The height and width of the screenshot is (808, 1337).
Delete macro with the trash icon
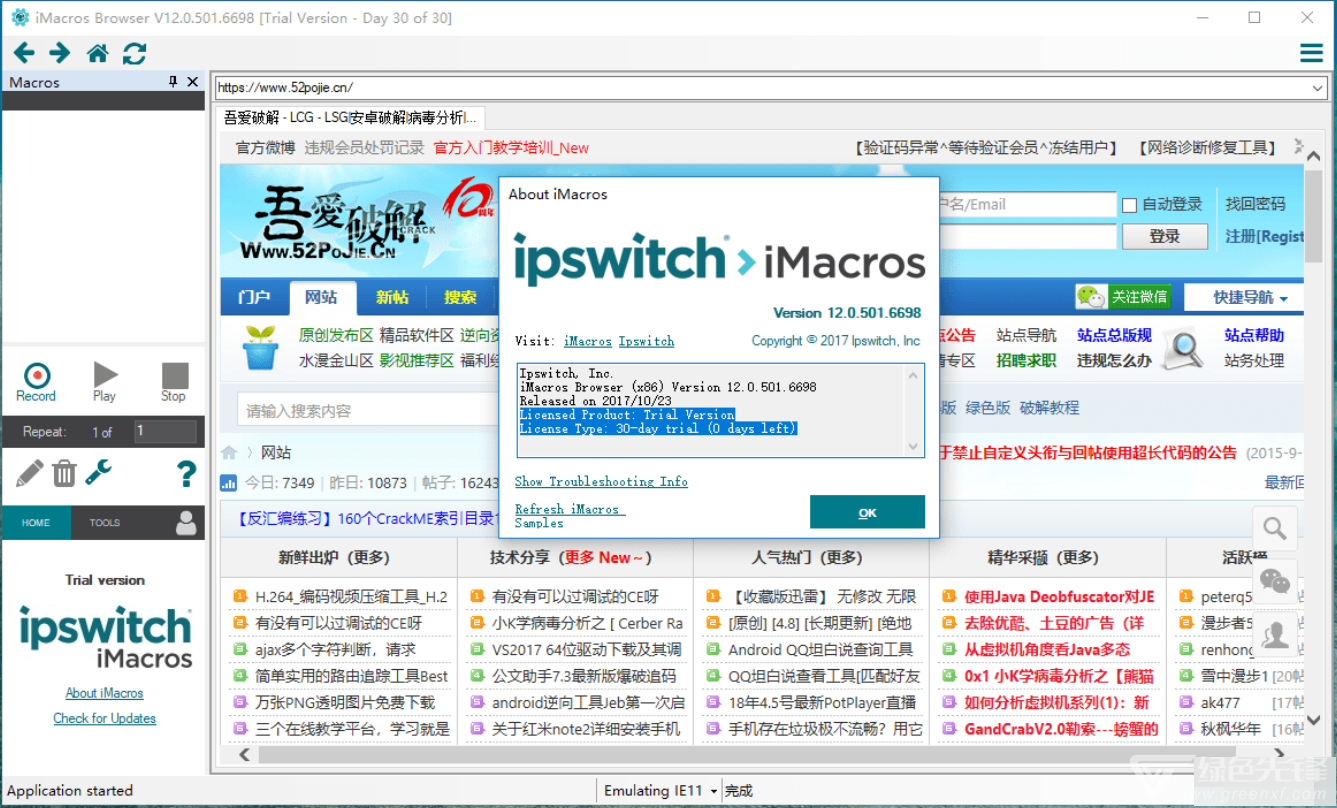point(64,472)
